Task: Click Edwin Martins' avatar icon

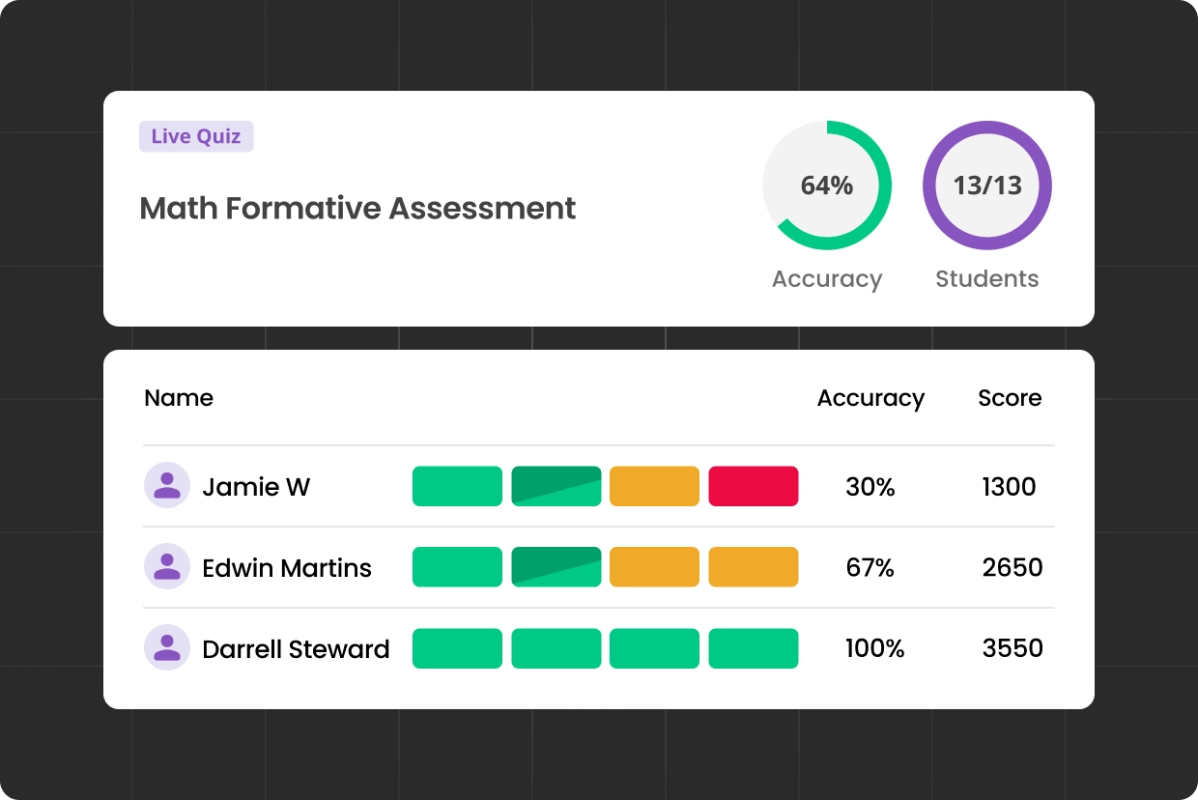Action: click(x=167, y=566)
